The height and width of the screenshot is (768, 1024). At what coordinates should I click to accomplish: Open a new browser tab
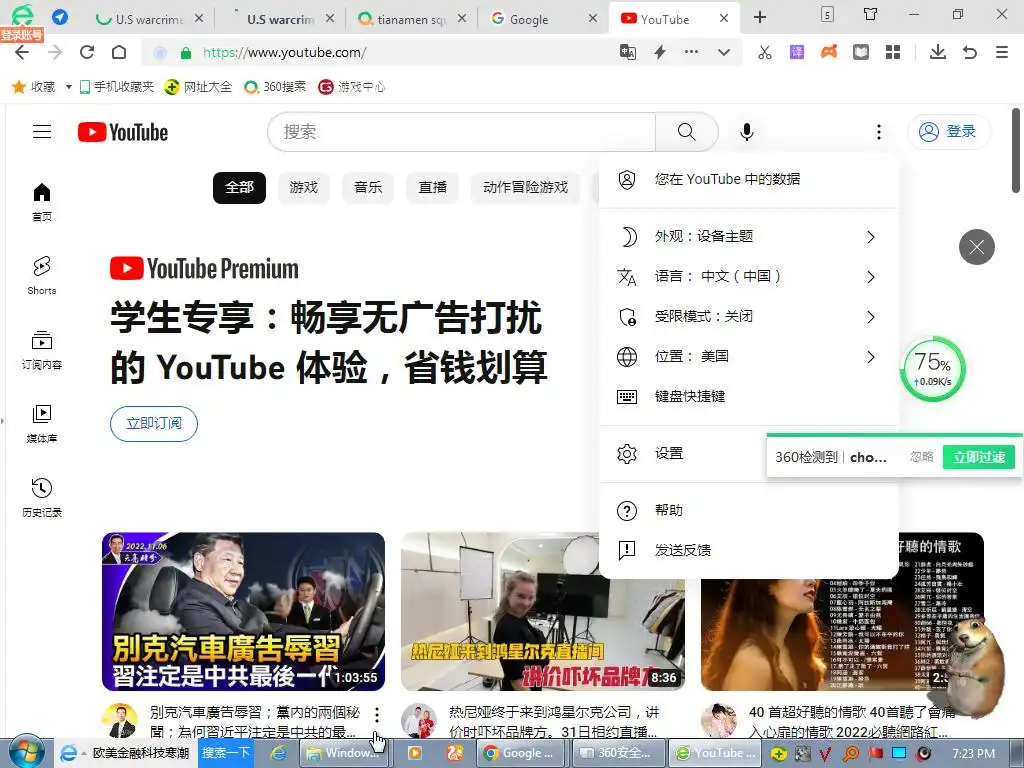point(760,18)
